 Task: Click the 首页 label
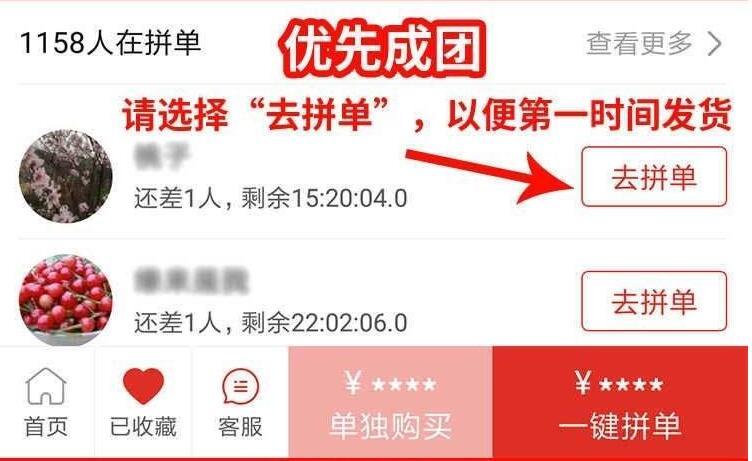pos(46,427)
